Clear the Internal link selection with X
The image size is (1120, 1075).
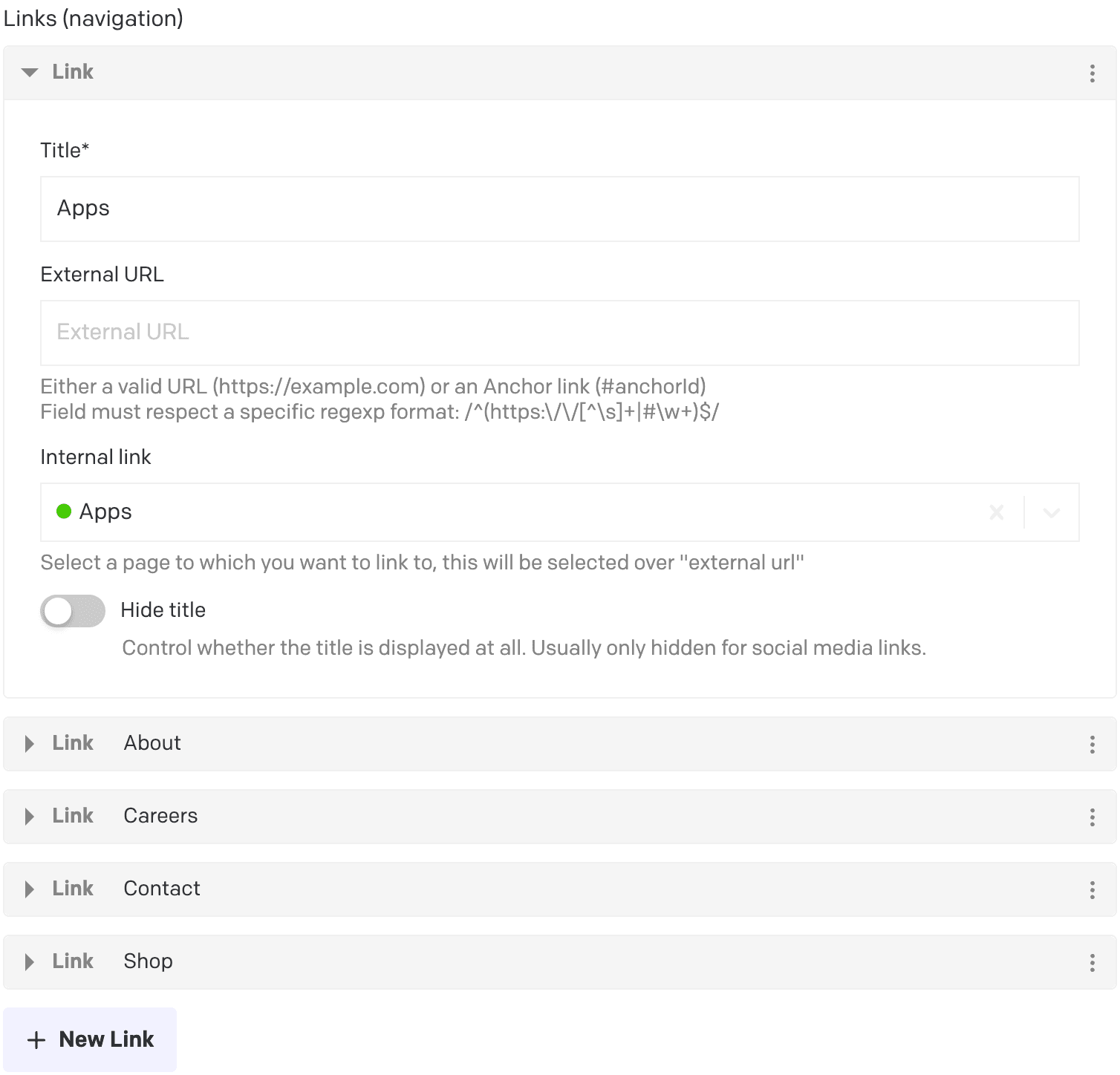tap(997, 512)
